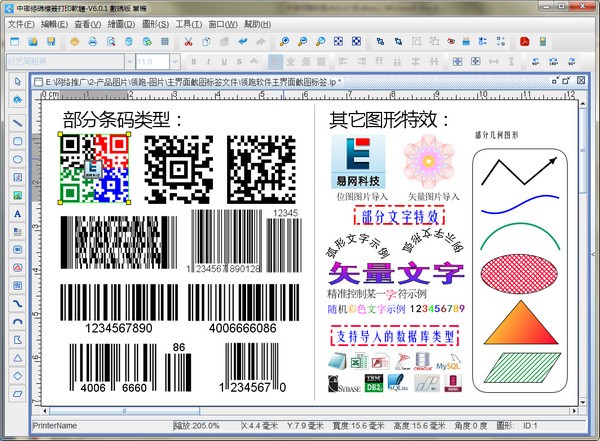Open the 文件(F) menu

tap(20, 23)
